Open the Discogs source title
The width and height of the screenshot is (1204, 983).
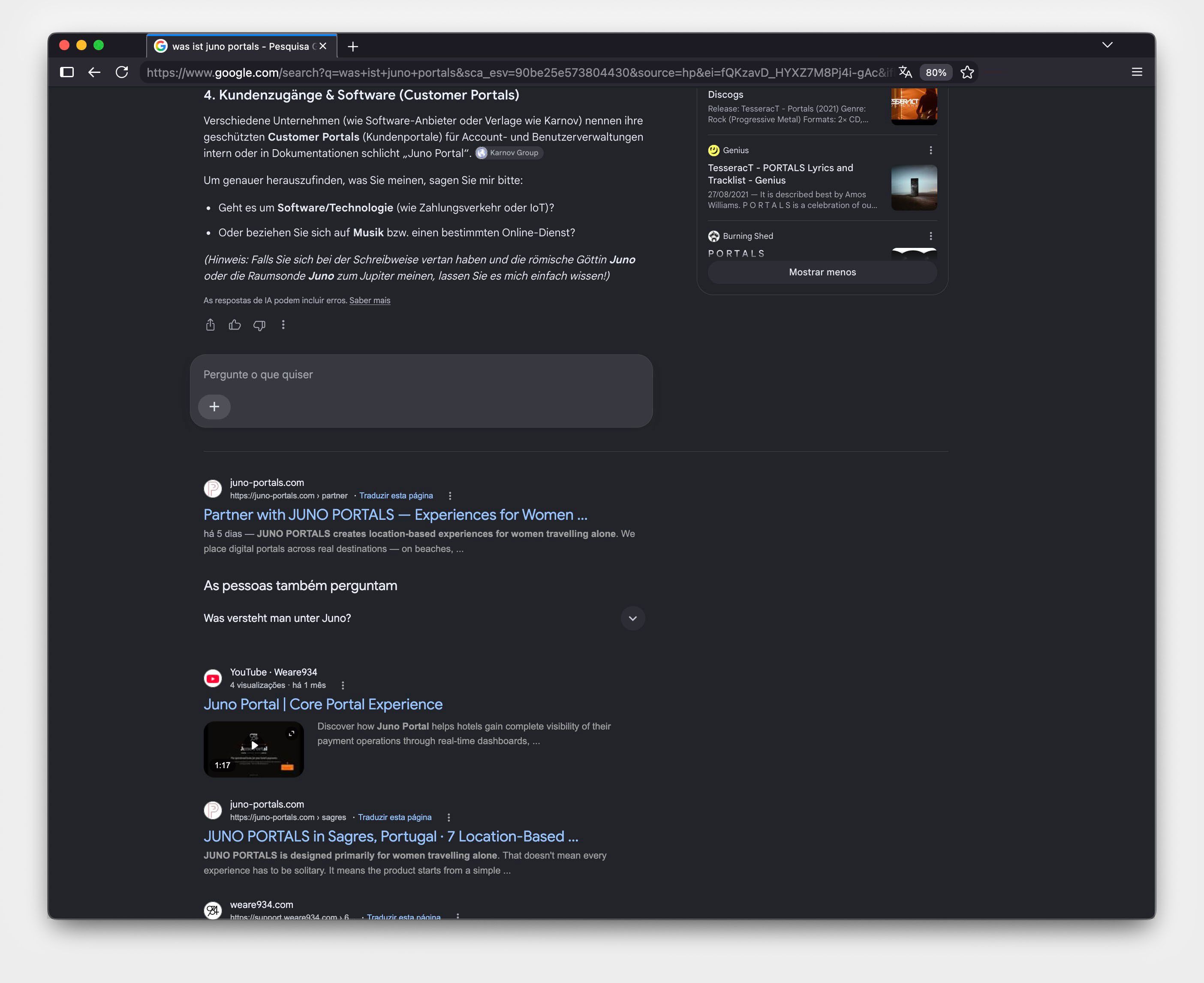pyautogui.click(x=725, y=94)
